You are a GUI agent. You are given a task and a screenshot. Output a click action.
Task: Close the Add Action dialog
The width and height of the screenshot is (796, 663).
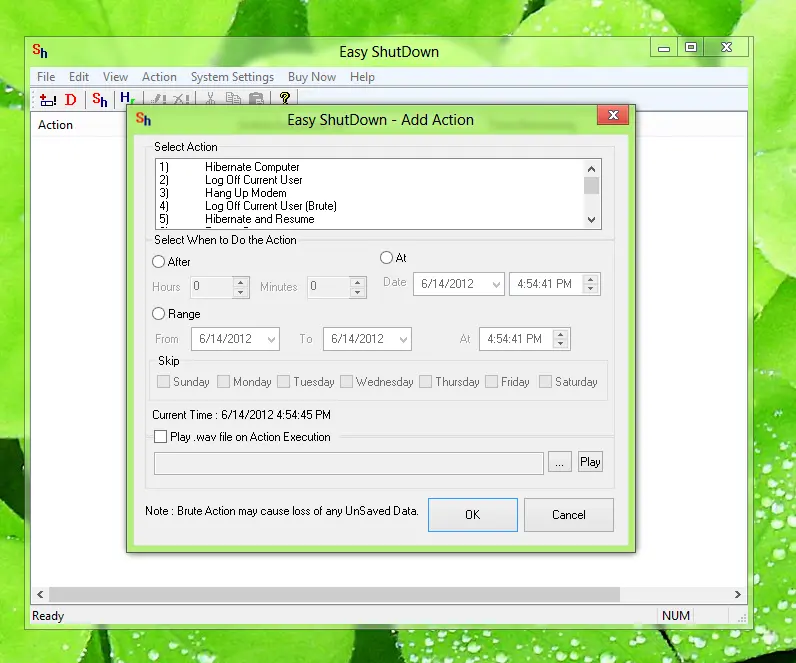tap(613, 115)
